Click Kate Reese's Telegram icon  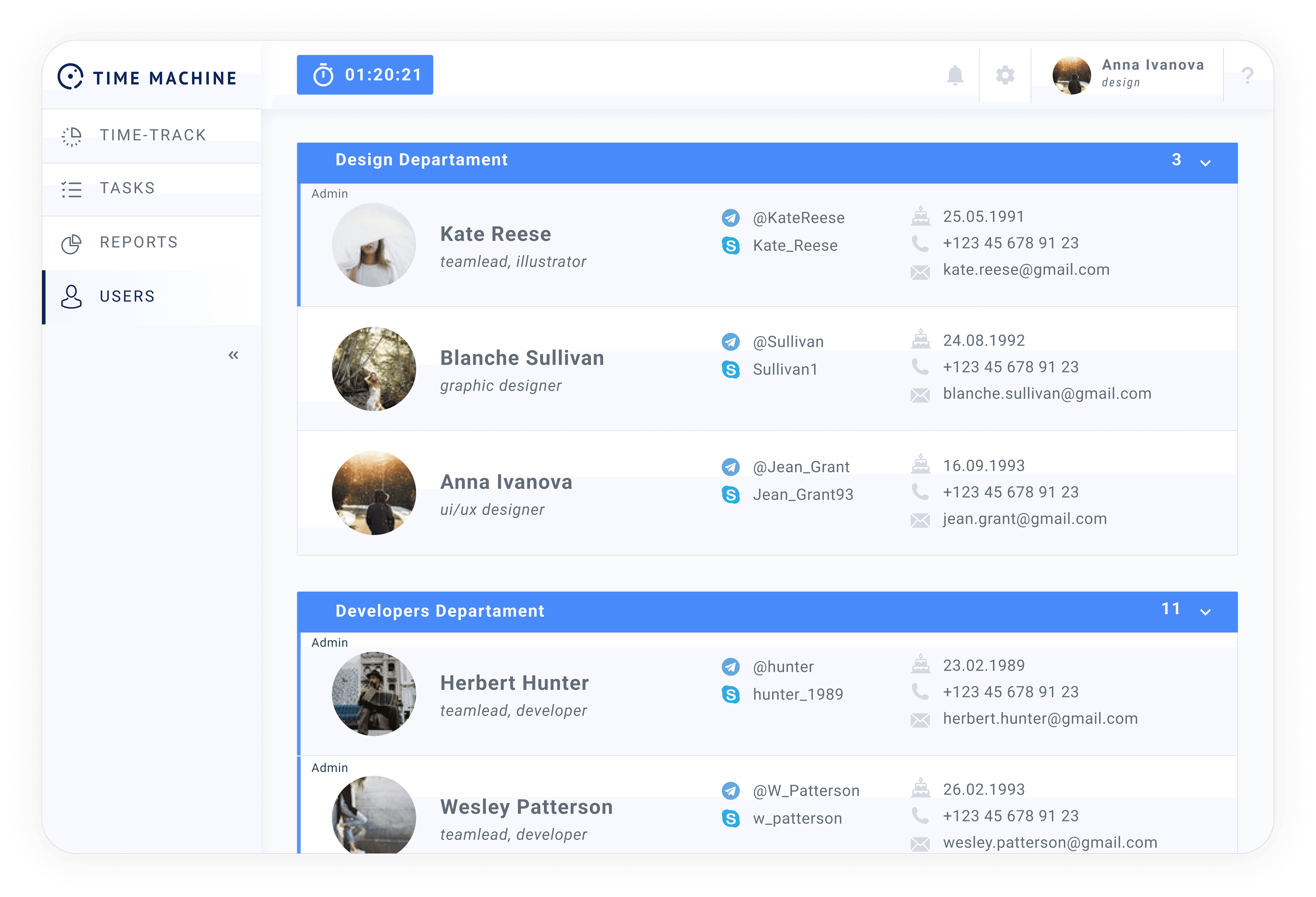pyautogui.click(x=730, y=218)
